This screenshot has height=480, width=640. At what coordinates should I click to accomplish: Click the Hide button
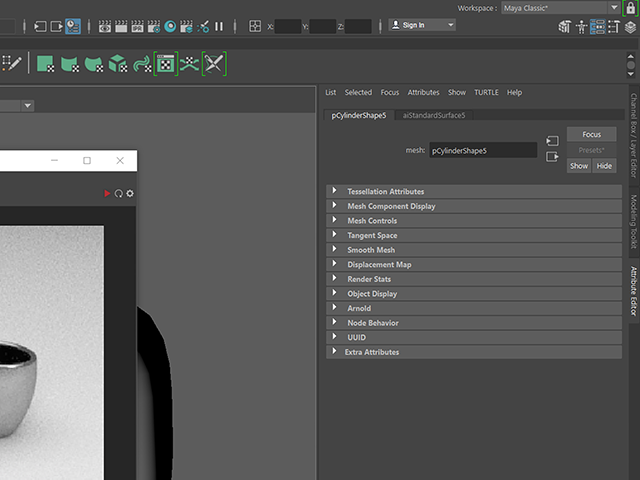[604, 166]
